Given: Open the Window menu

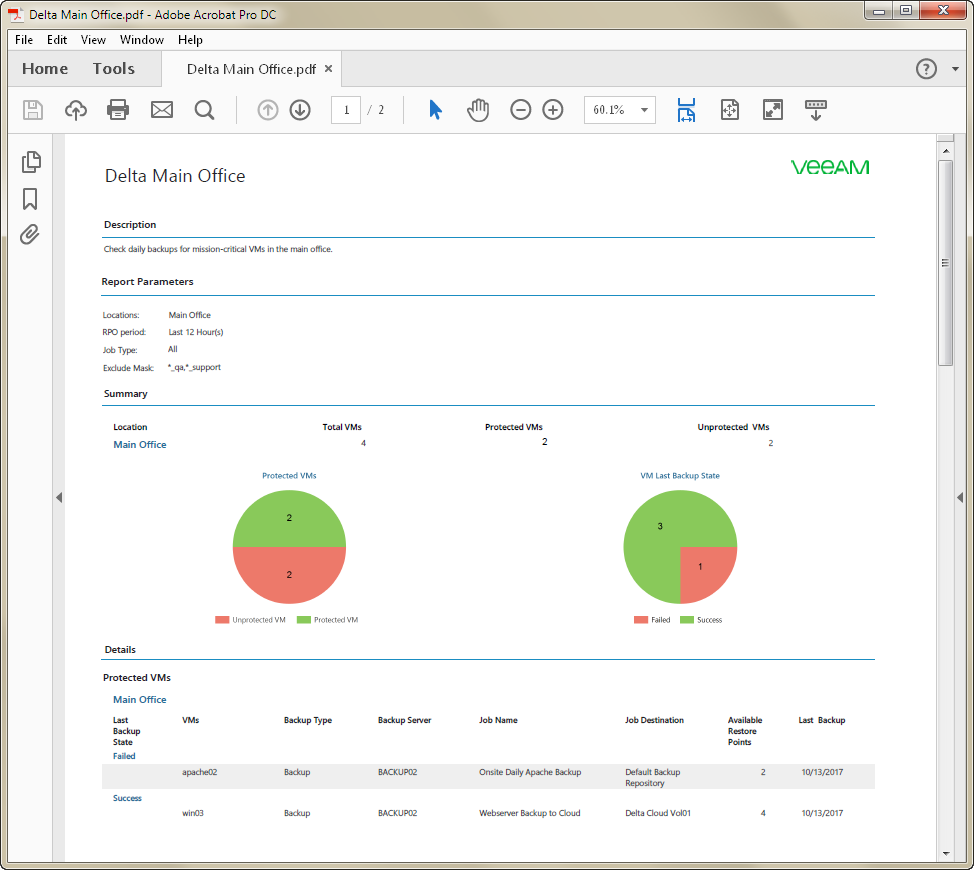Looking at the screenshot, I should 142,40.
